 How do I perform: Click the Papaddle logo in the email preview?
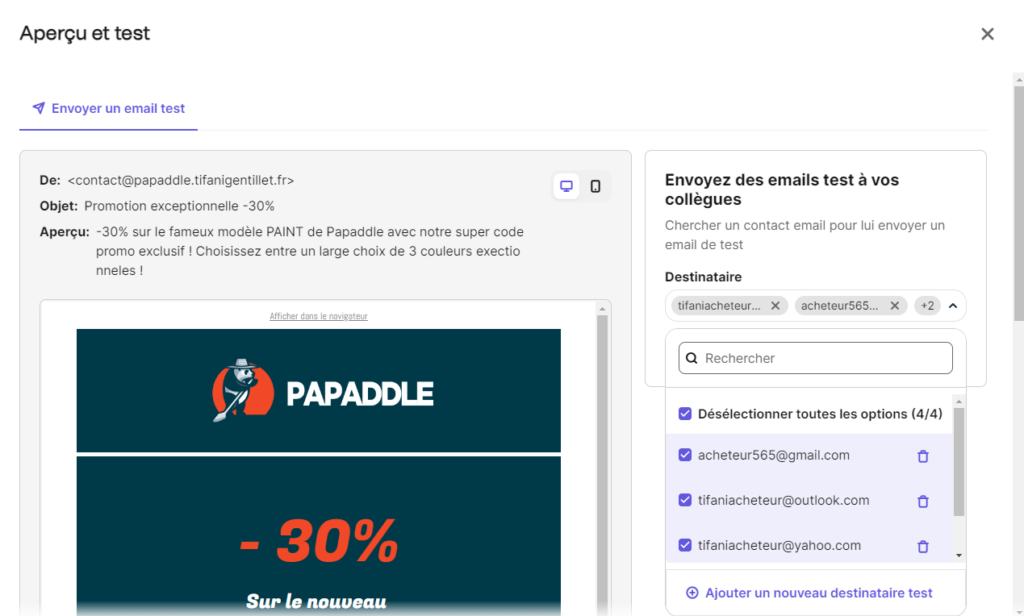click(x=322, y=392)
